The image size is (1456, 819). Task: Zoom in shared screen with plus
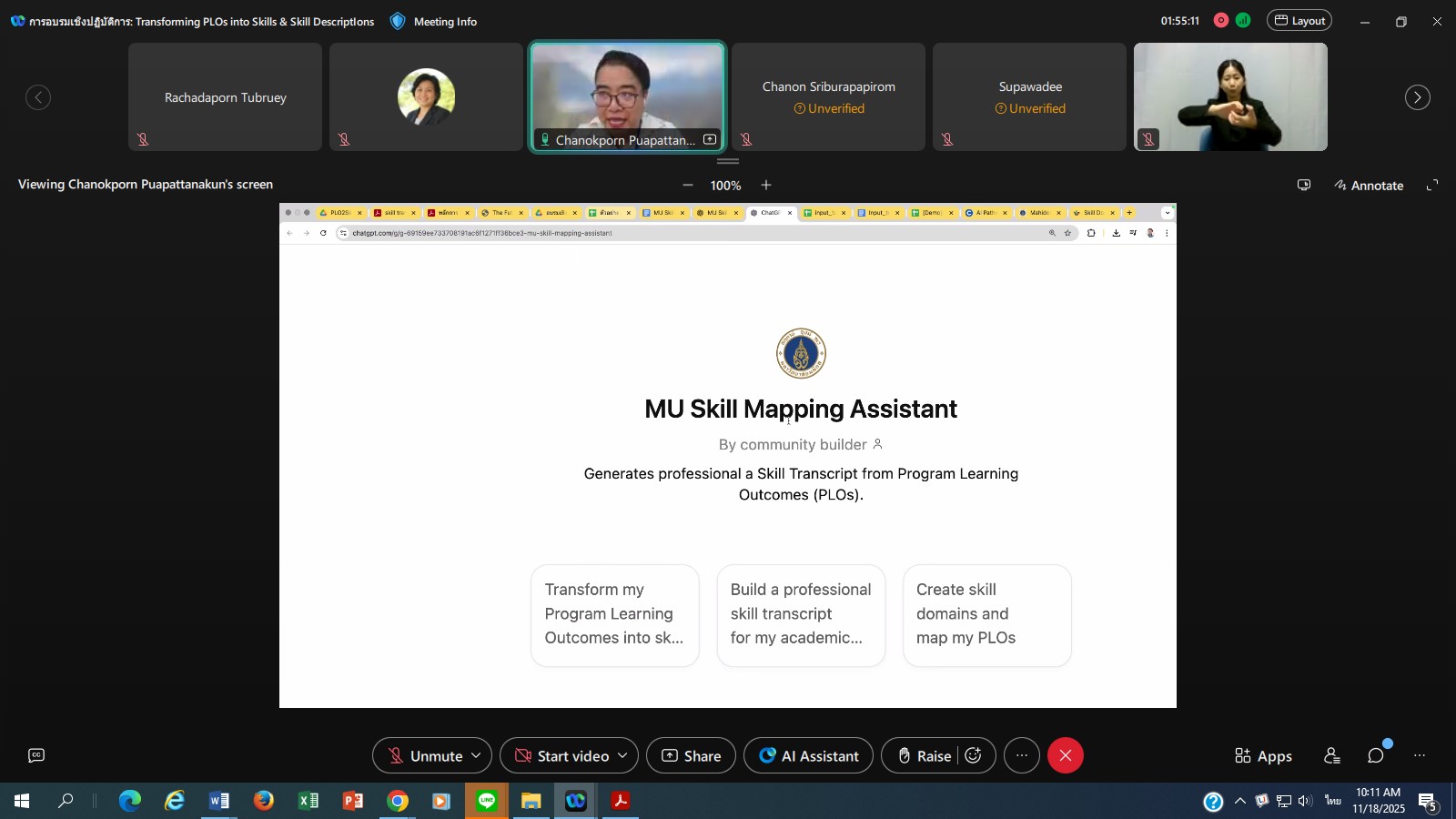(766, 185)
